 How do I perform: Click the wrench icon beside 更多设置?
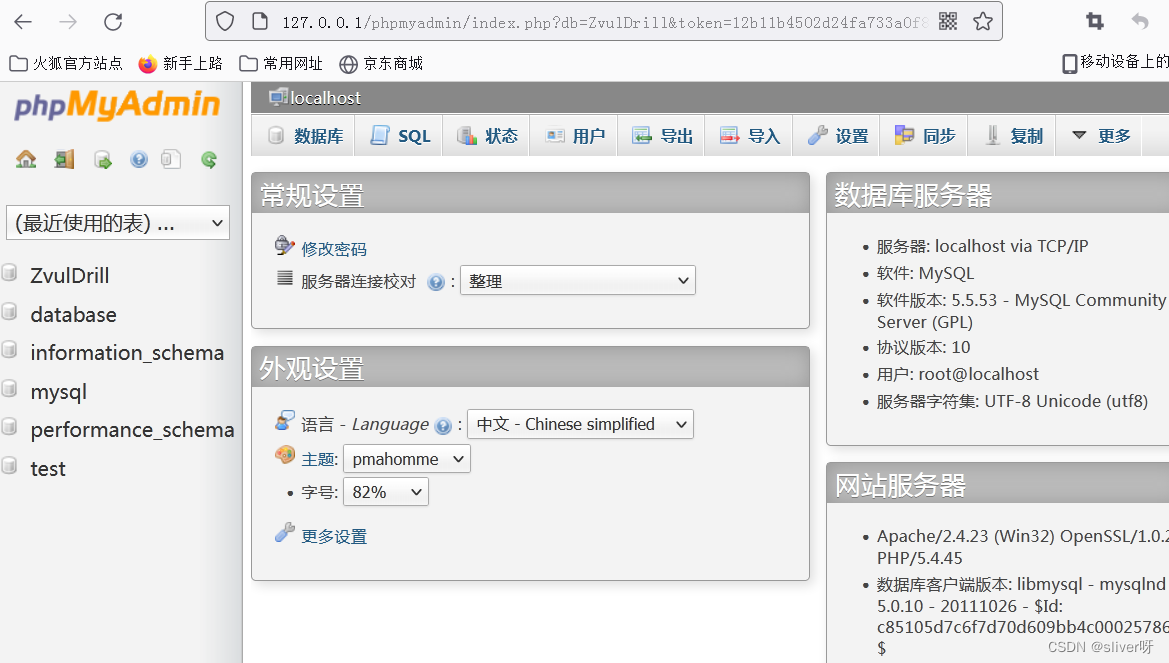coord(284,532)
